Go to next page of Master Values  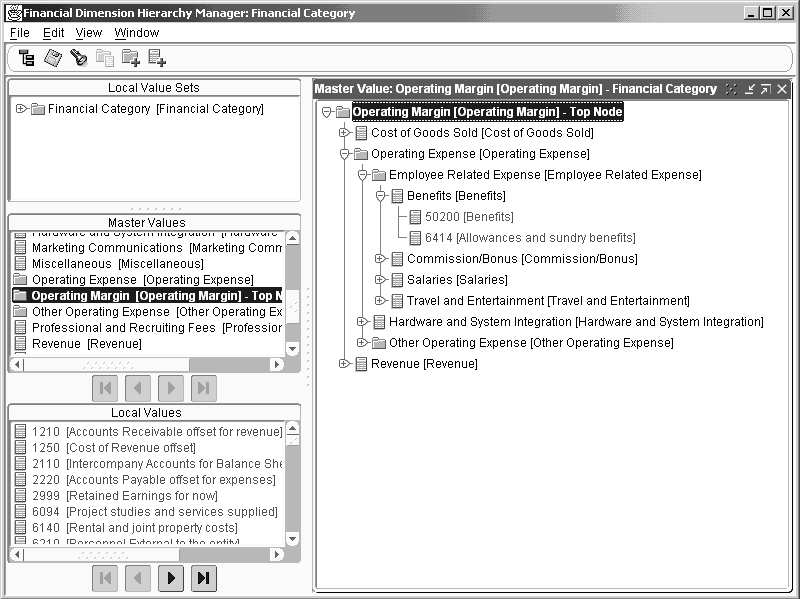(171, 388)
